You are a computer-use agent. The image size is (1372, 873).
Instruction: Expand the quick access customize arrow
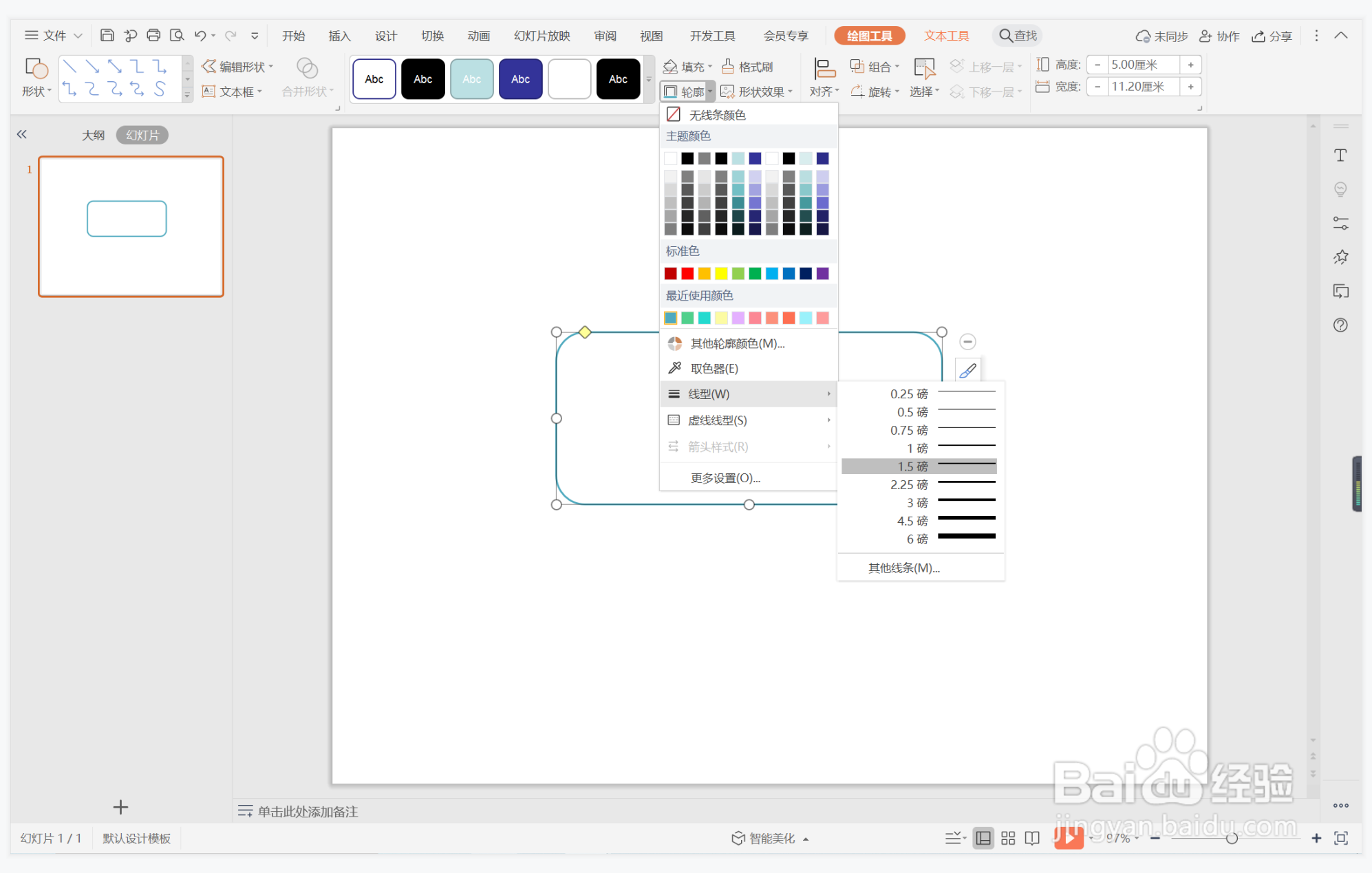(255, 36)
